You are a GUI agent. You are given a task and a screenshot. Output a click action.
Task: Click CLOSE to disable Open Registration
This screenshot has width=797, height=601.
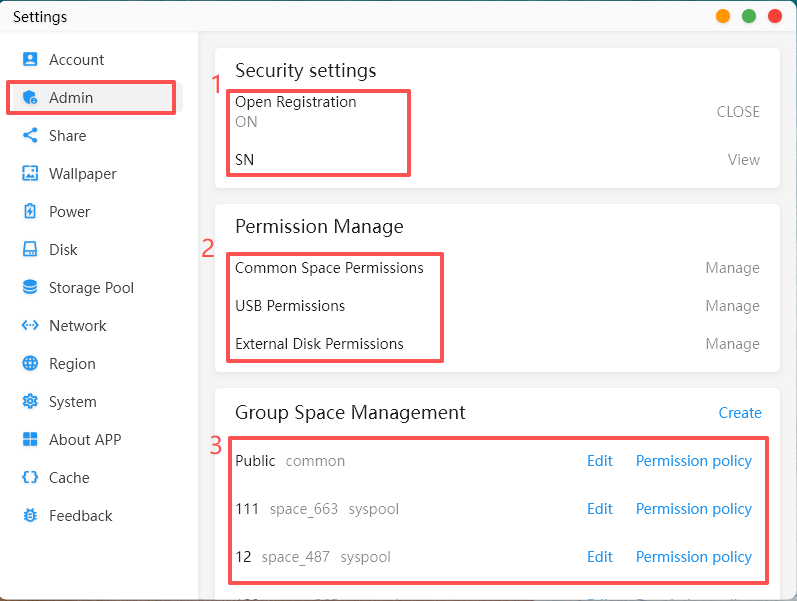pos(738,111)
